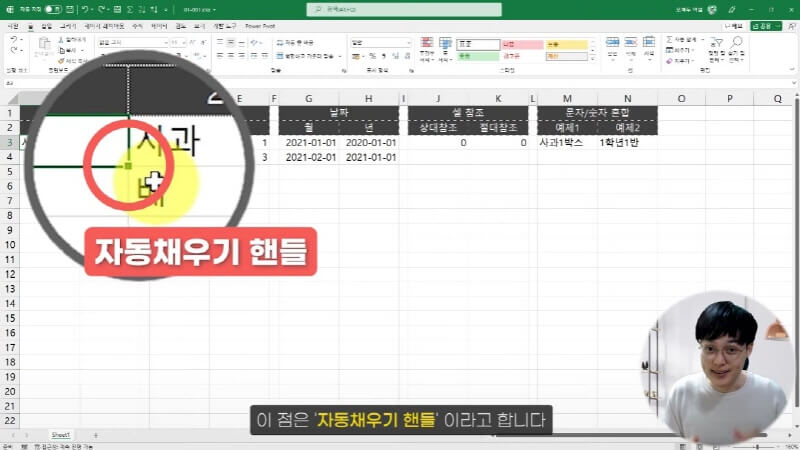This screenshot has height=450, width=800.
Task: Open the Sheet1 worksheet tab
Action: (61, 435)
